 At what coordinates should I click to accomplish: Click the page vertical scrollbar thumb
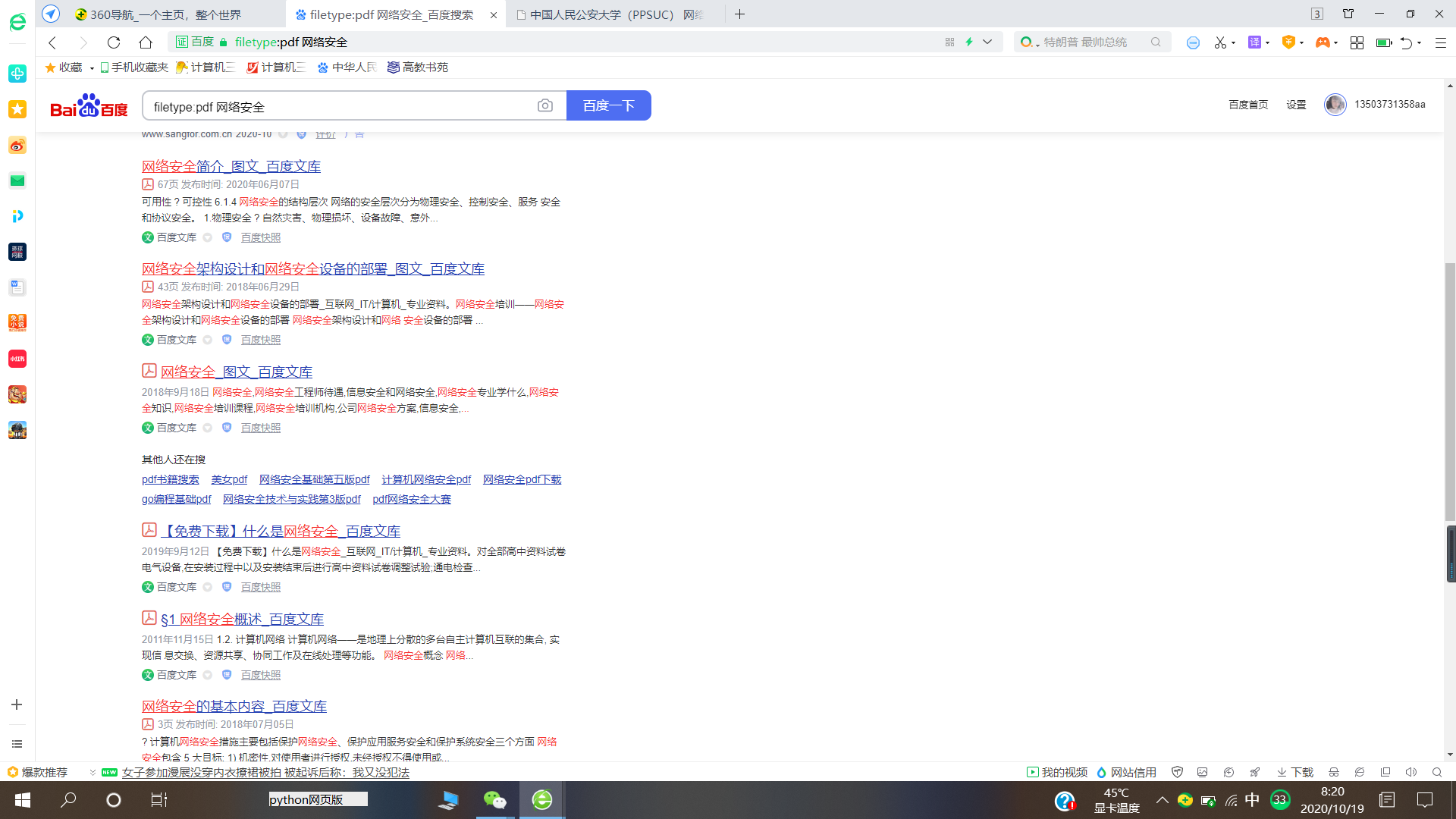(x=1449, y=391)
